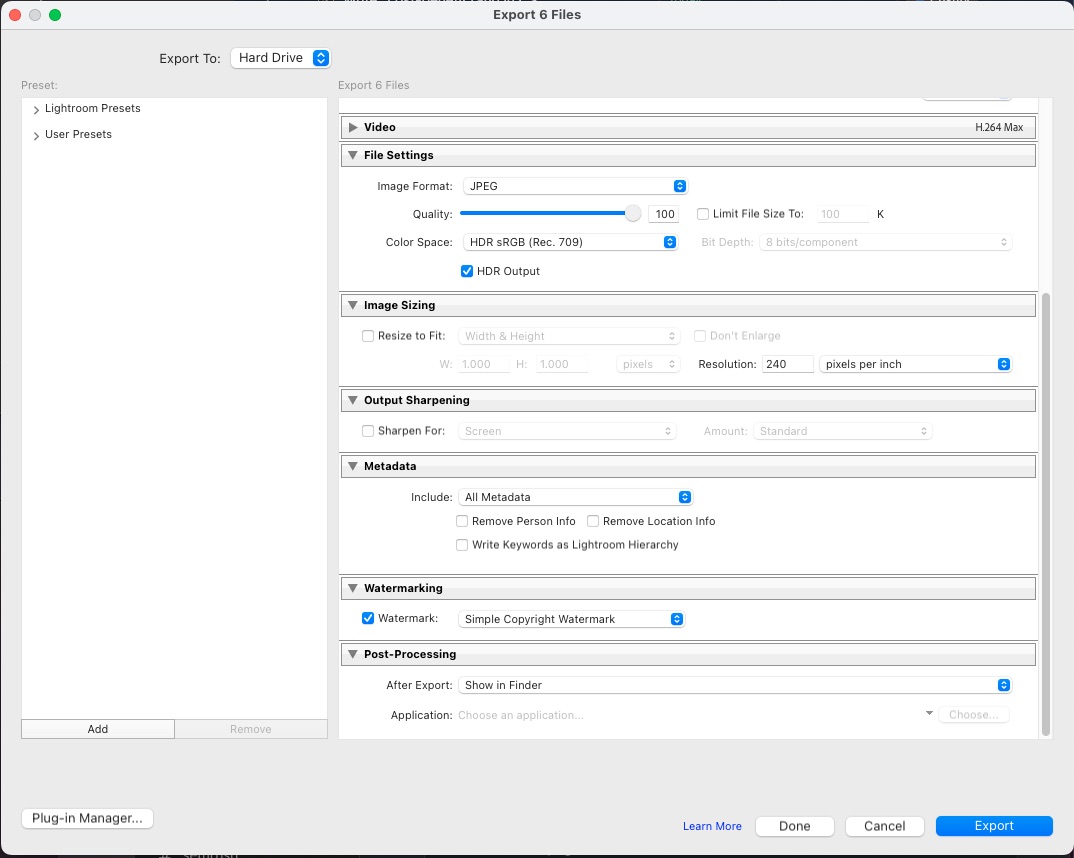The image size is (1074, 858).
Task: Enable Resize to Fit
Action: (368, 336)
